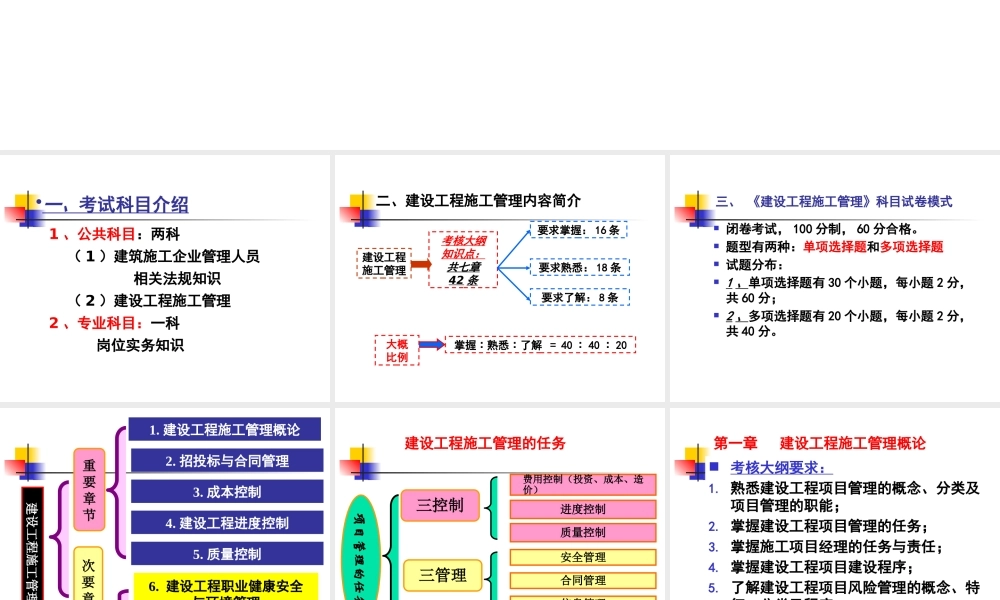Click the blue arrow beside 大概比例

(x=432, y=345)
